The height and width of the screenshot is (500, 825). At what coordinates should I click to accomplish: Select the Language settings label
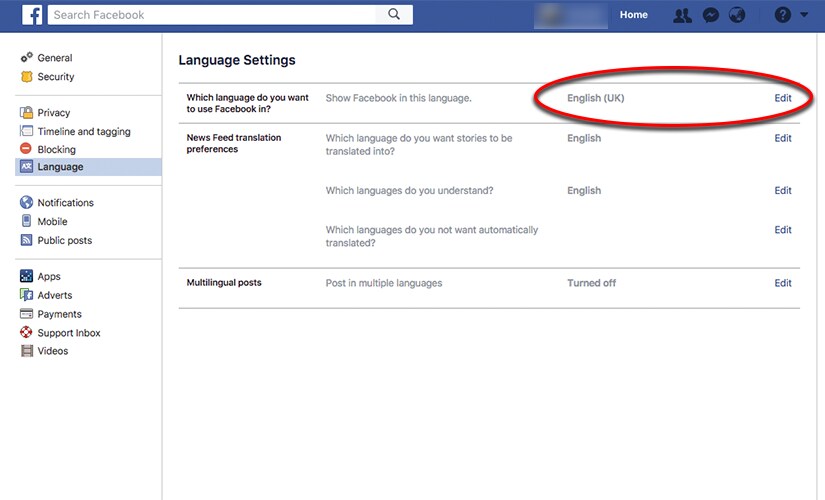(61, 167)
